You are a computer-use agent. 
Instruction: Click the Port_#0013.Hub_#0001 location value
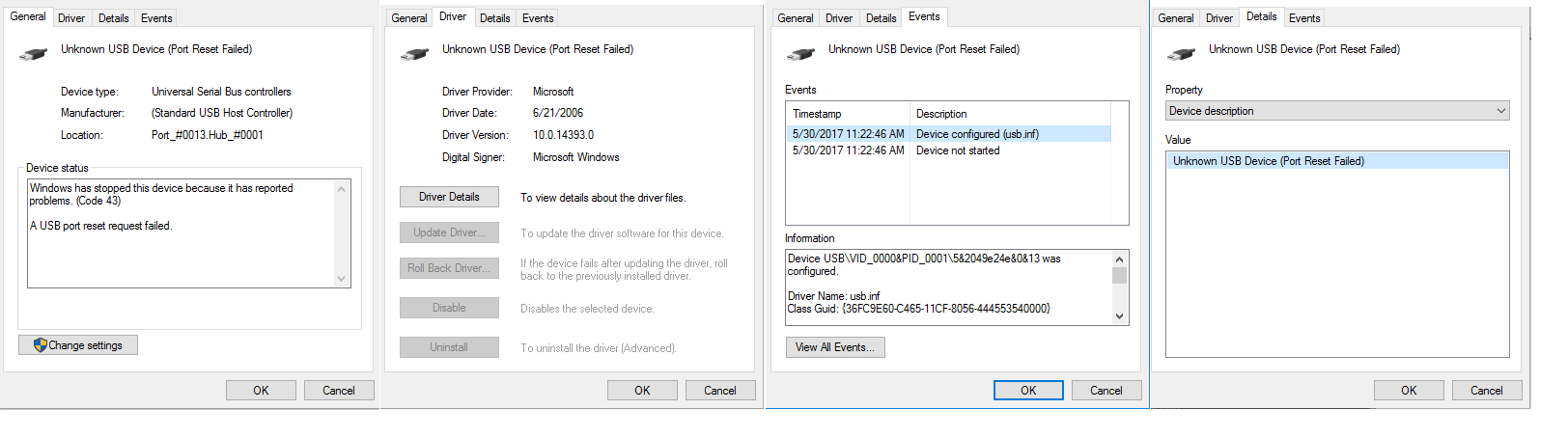[x=208, y=135]
